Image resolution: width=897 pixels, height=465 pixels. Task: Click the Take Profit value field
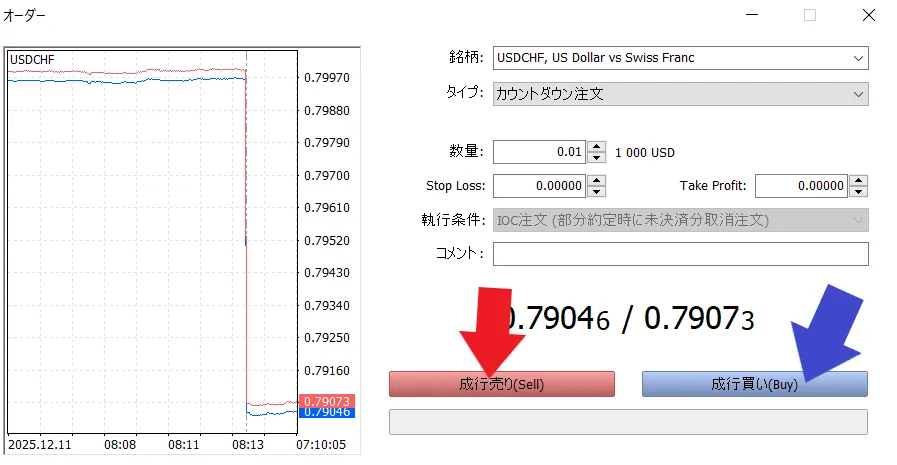[x=800, y=186]
